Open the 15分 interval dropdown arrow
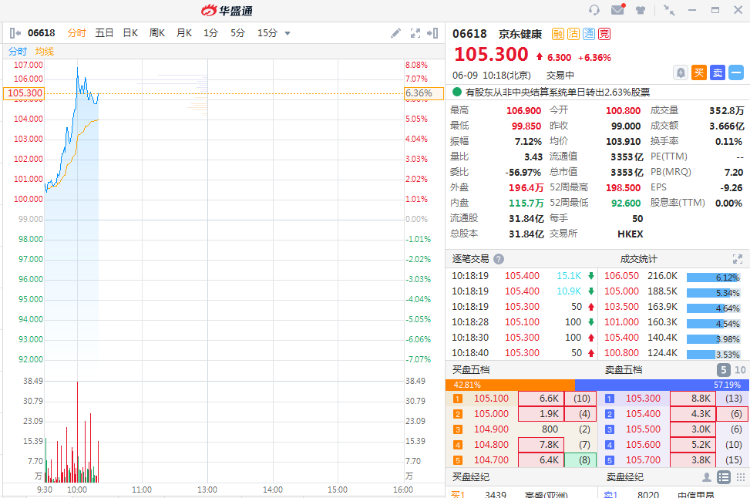Image resolution: width=750 pixels, height=498 pixels. click(x=288, y=33)
